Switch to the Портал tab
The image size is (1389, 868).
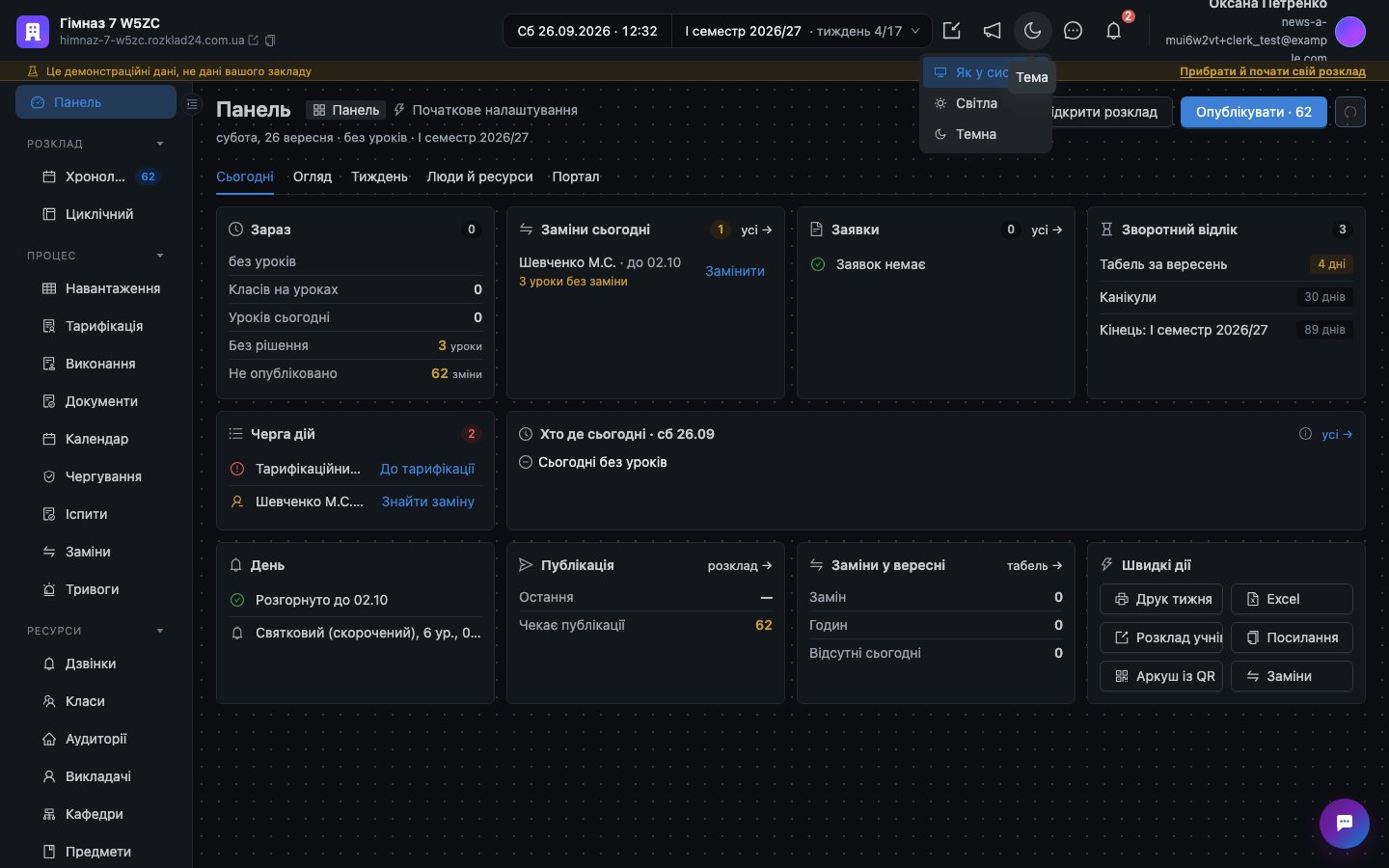576,176
